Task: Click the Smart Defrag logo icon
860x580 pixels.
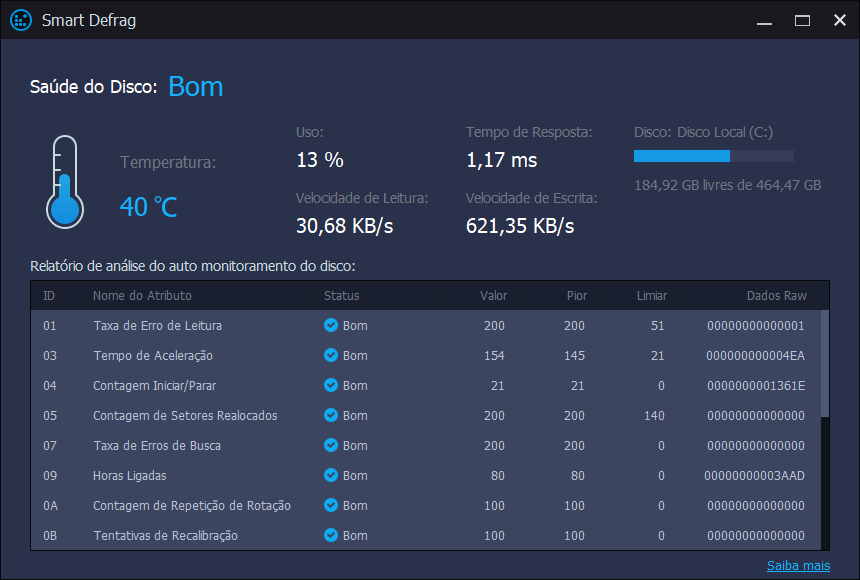Action: 20,20
